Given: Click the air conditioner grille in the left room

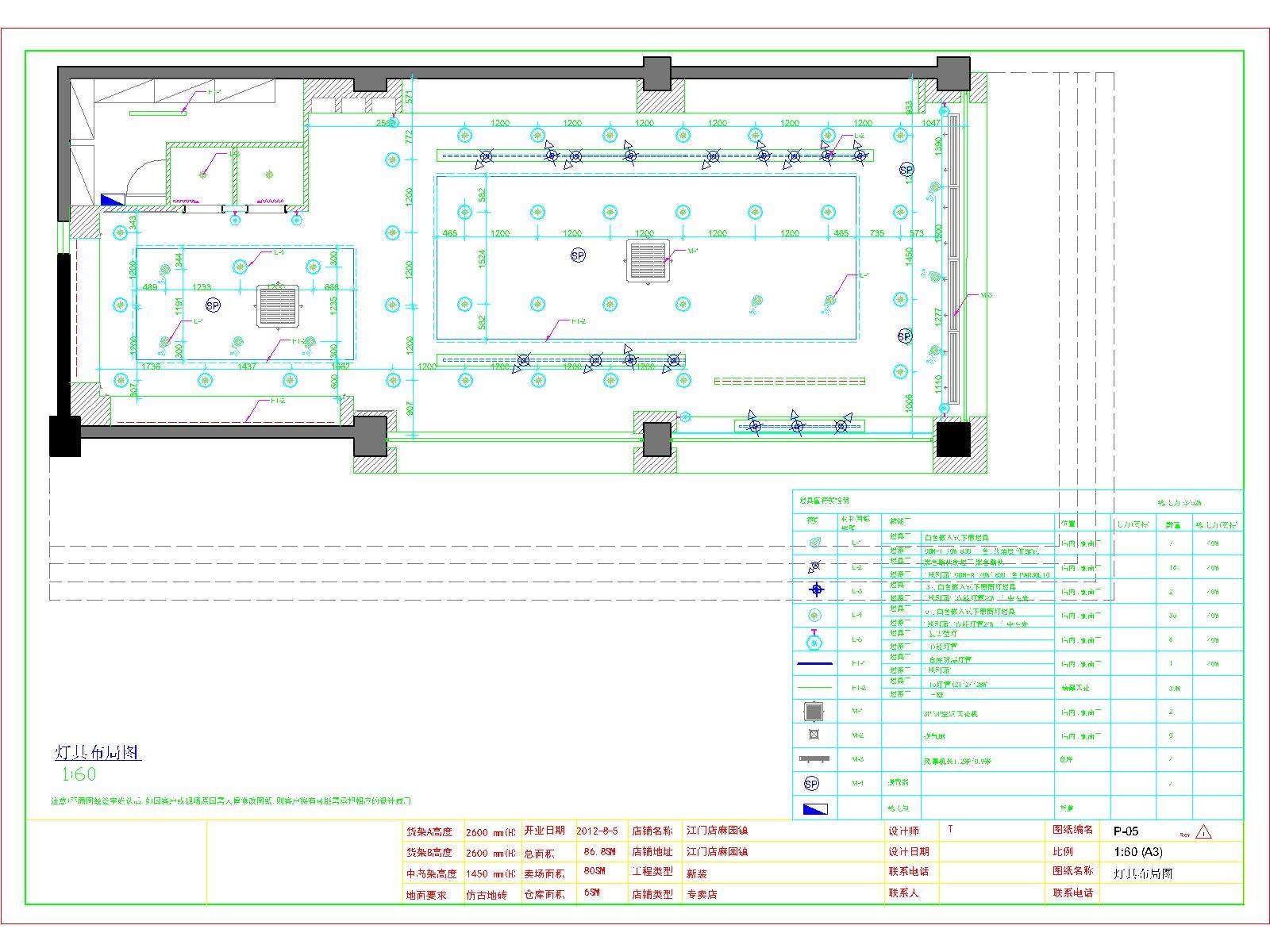Looking at the screenshot, I should click(x=280, y=305).
